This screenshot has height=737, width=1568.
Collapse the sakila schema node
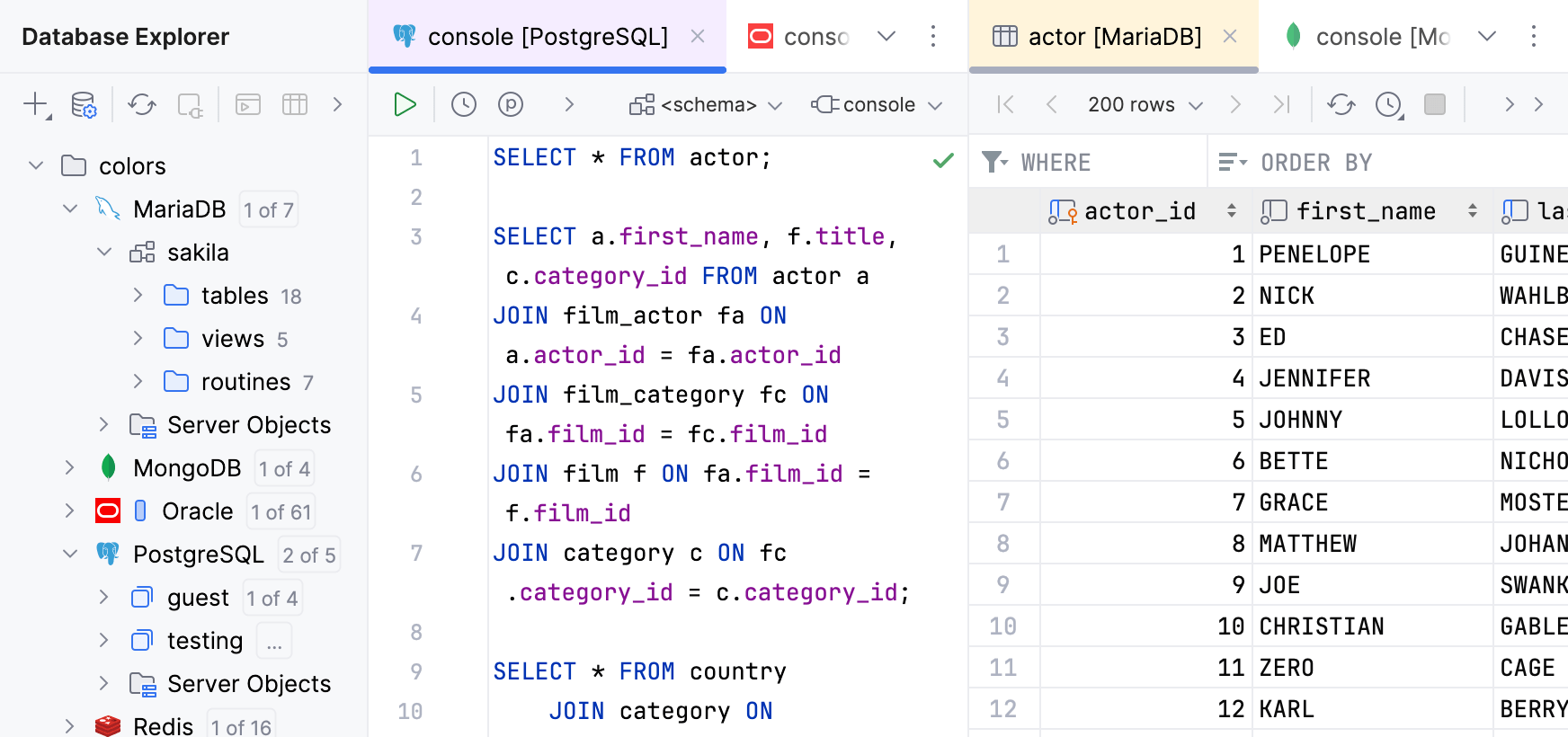104,253
